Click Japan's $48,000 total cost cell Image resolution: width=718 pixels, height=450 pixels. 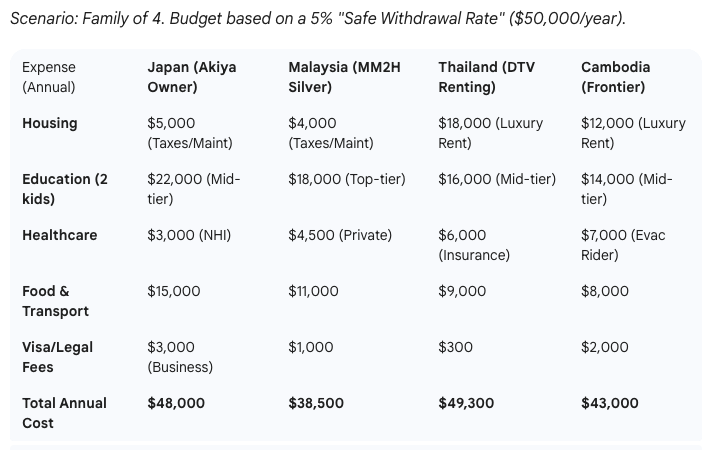pyautogui.click(x=176, y=403)
